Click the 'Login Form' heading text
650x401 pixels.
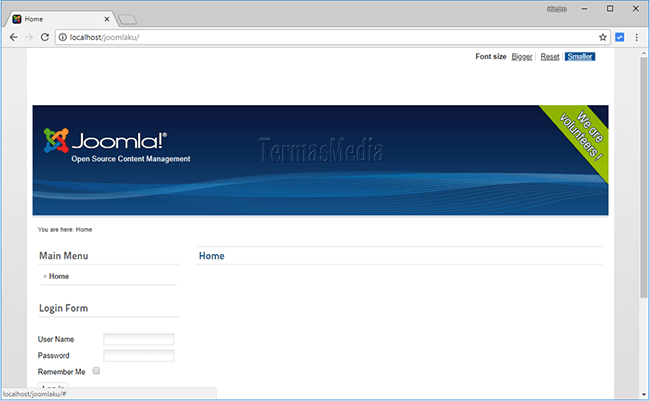pos(63,308)
